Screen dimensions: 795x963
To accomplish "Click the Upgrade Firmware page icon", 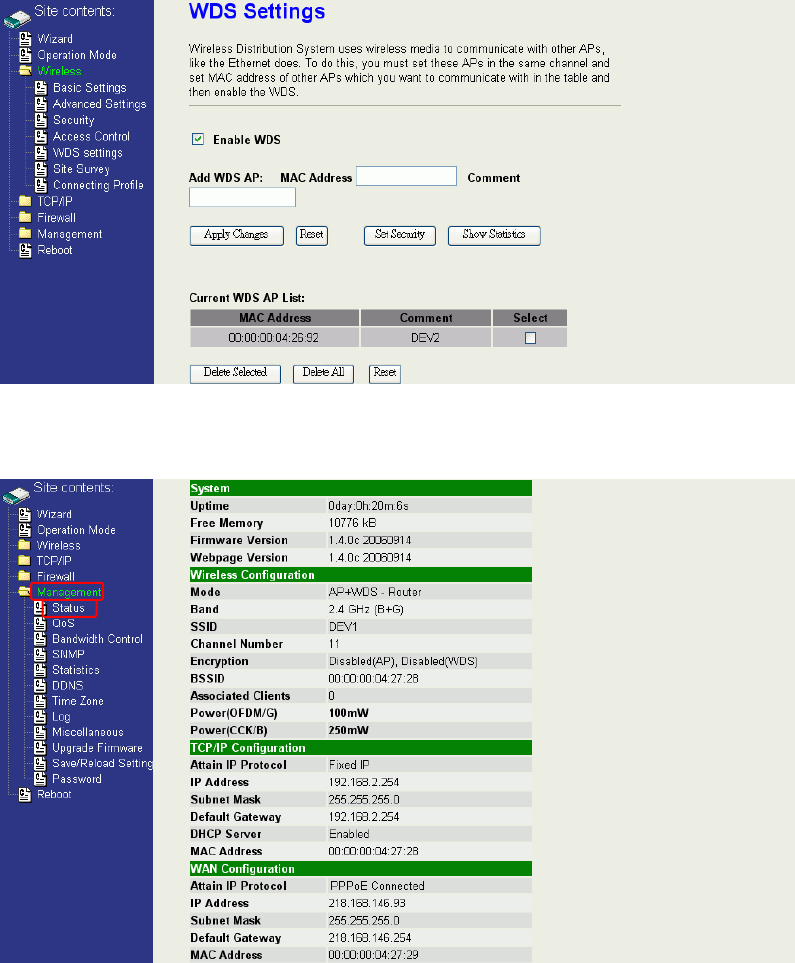I will coord(40,747).
